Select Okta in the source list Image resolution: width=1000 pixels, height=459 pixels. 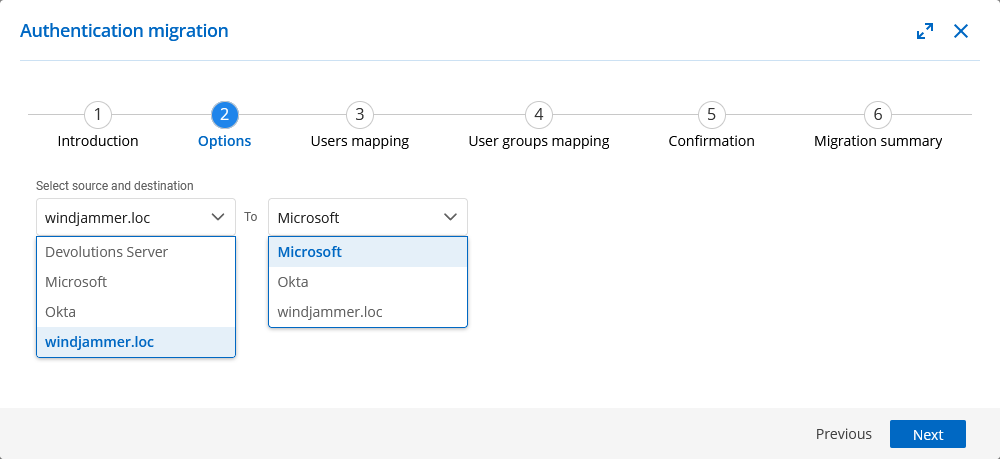136,312
